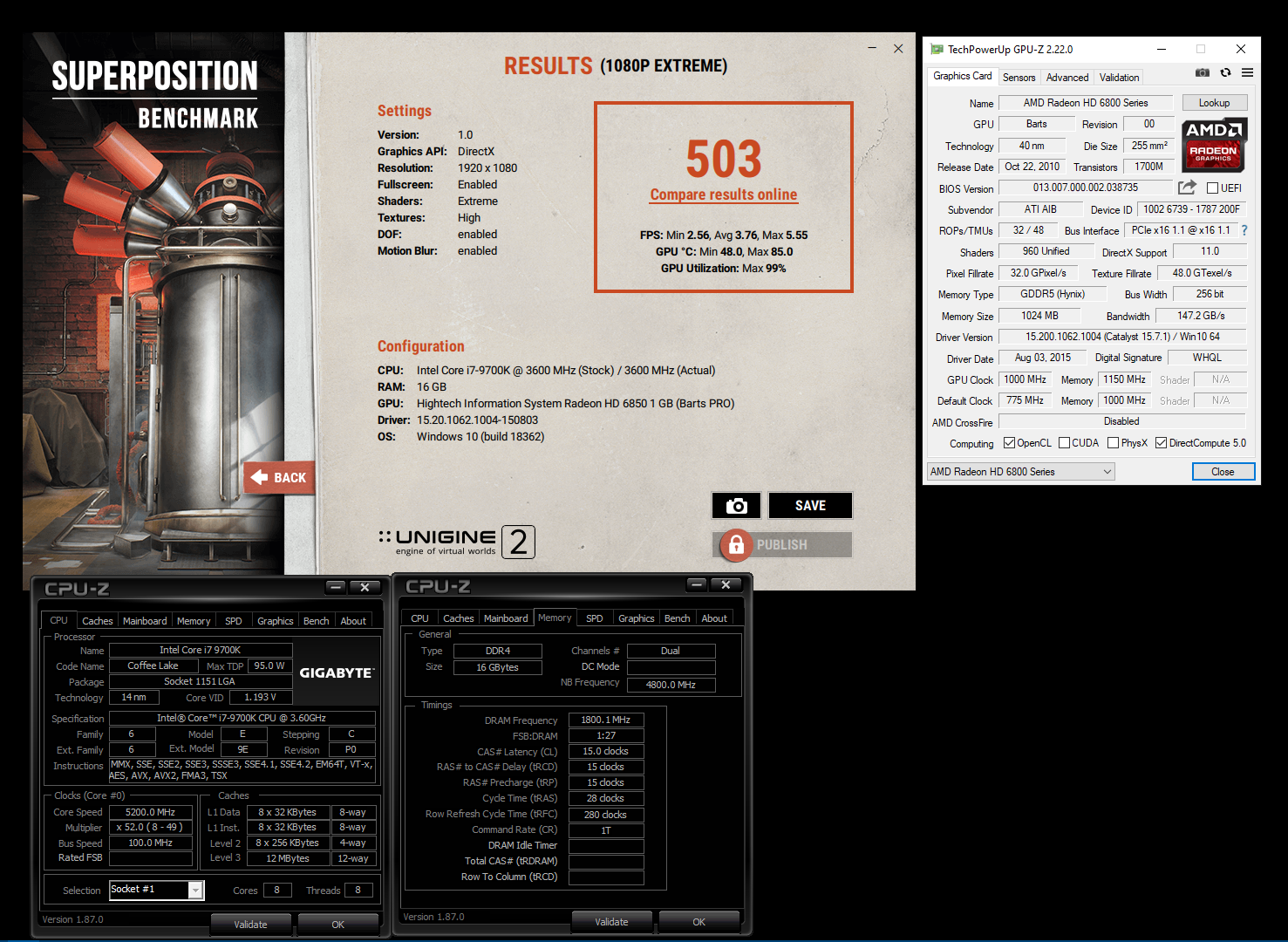The image size is (1288, 942).
Task: Open Bench tab in CPU-Z Memory window
Action: point(677,618)
